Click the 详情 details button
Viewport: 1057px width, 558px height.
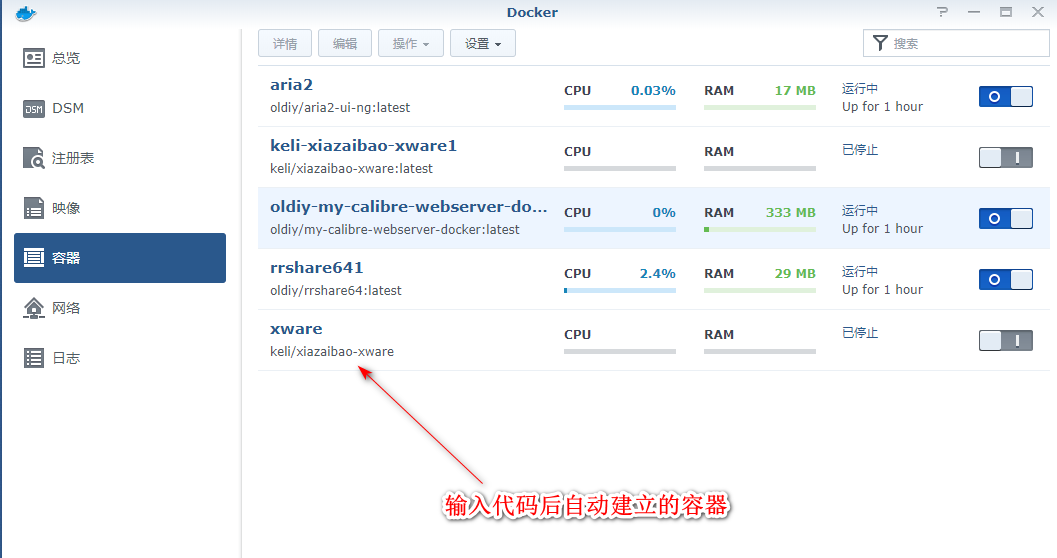click(x=284, y=43)
